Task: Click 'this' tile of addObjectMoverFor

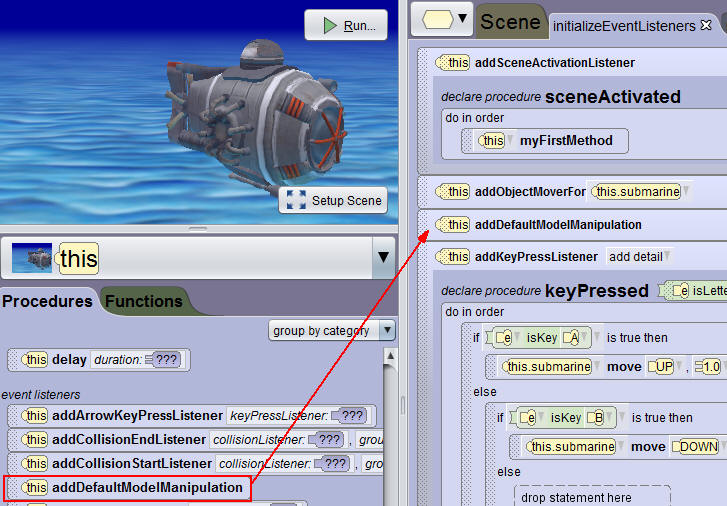Action: click(x=453, y=192)
